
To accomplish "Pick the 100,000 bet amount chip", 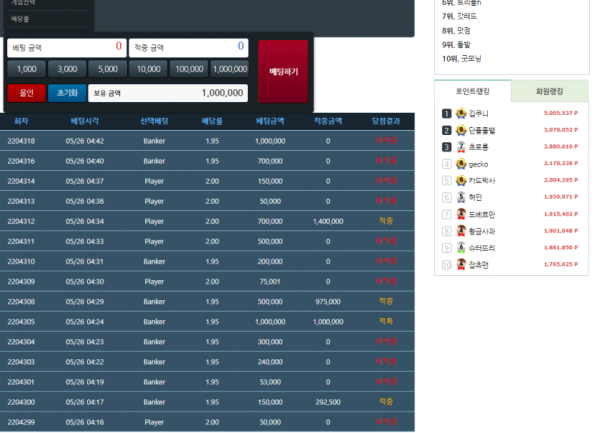I will point(188,69).
